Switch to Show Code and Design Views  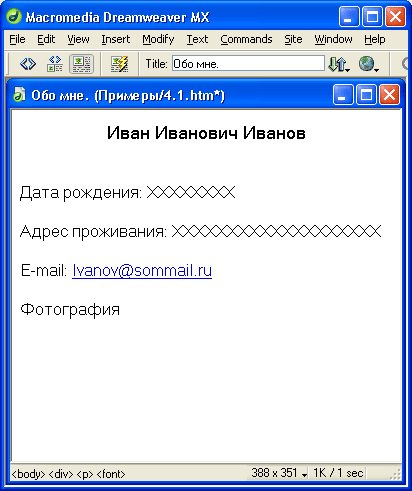[x=55, y=64]
